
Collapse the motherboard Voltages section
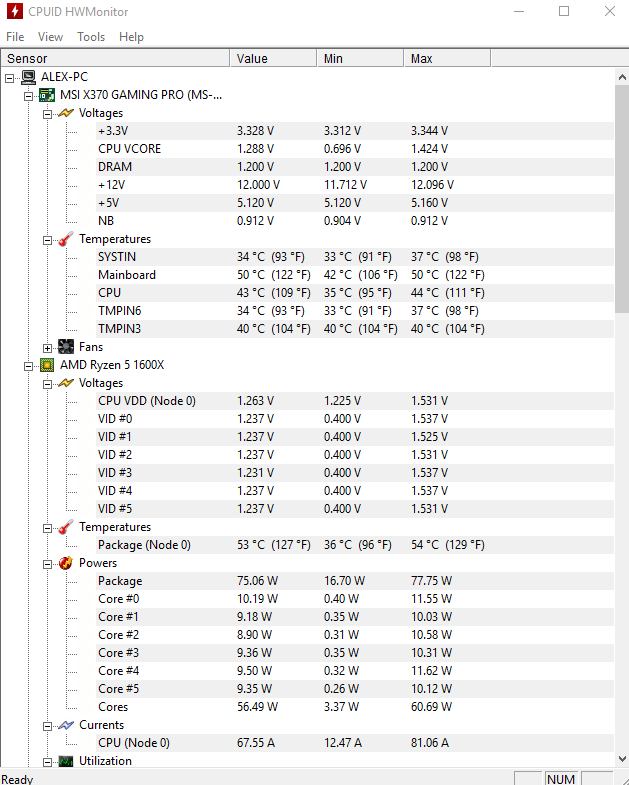click(47, 113)
